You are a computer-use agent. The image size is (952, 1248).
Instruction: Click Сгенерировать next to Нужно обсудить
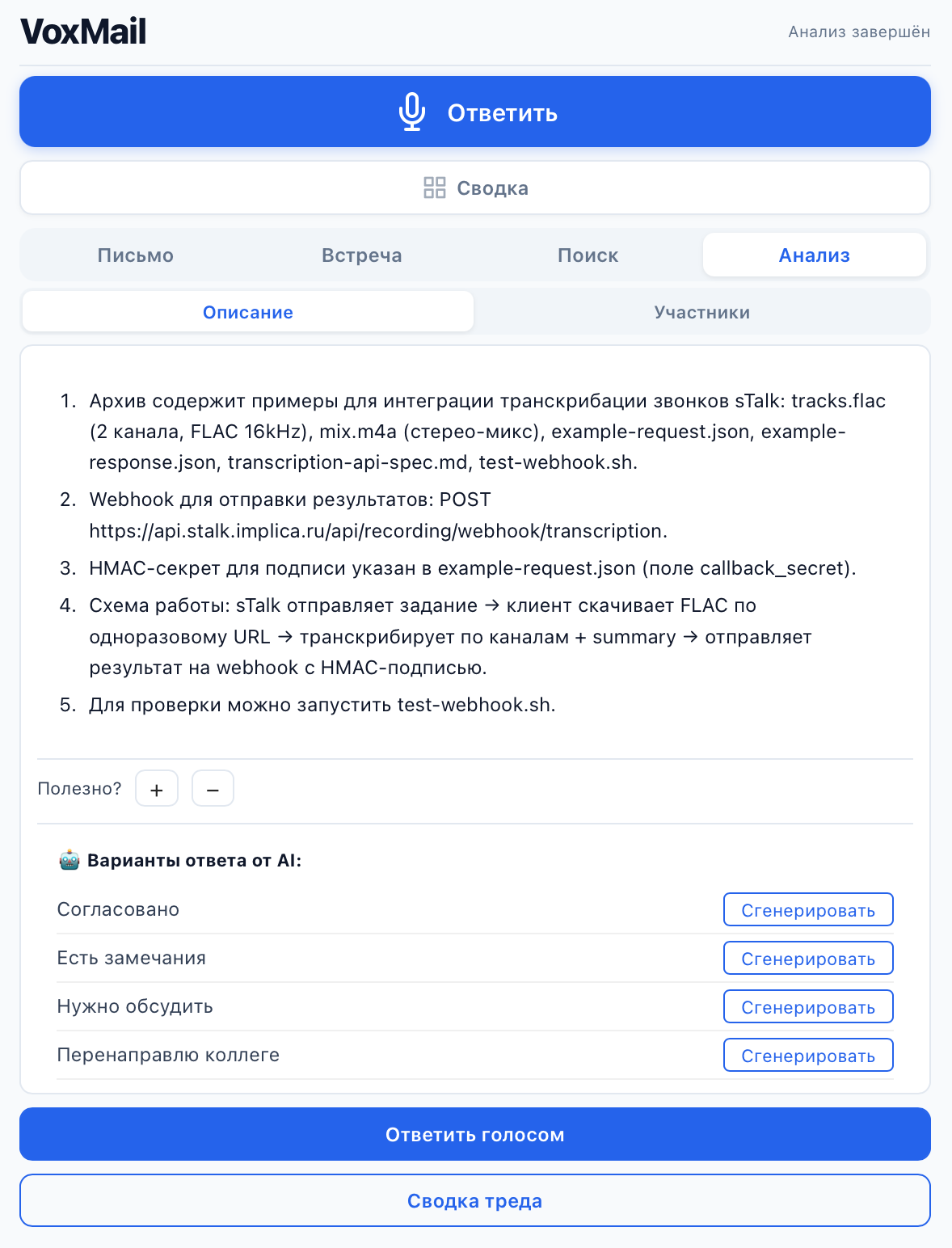(x=808, y=1006)
